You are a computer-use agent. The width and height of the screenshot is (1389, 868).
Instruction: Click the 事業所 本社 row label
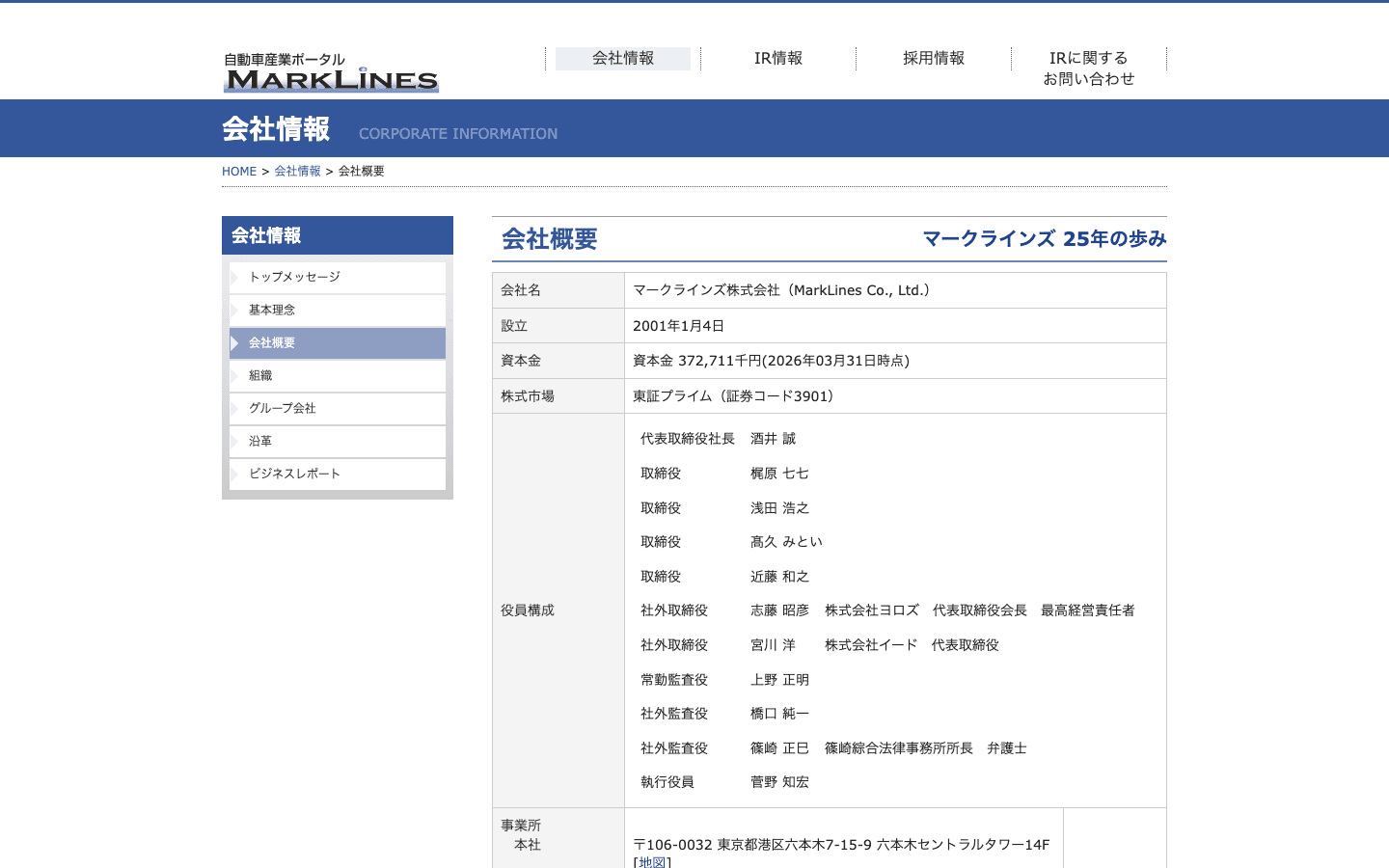pyautogui.click(x=521, y=835)
